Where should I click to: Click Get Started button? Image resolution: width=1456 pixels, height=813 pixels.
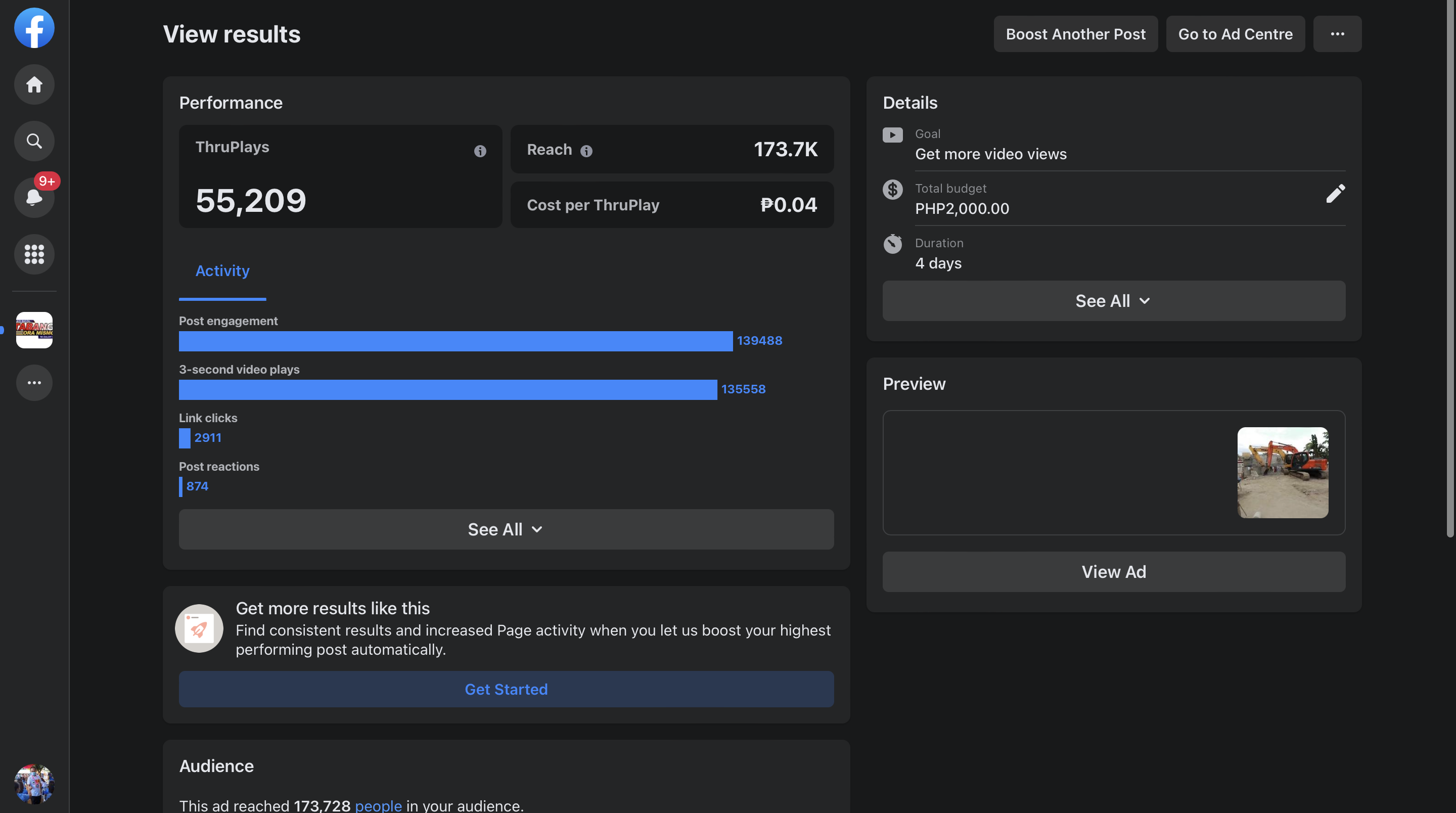click(x=506, y=689)
